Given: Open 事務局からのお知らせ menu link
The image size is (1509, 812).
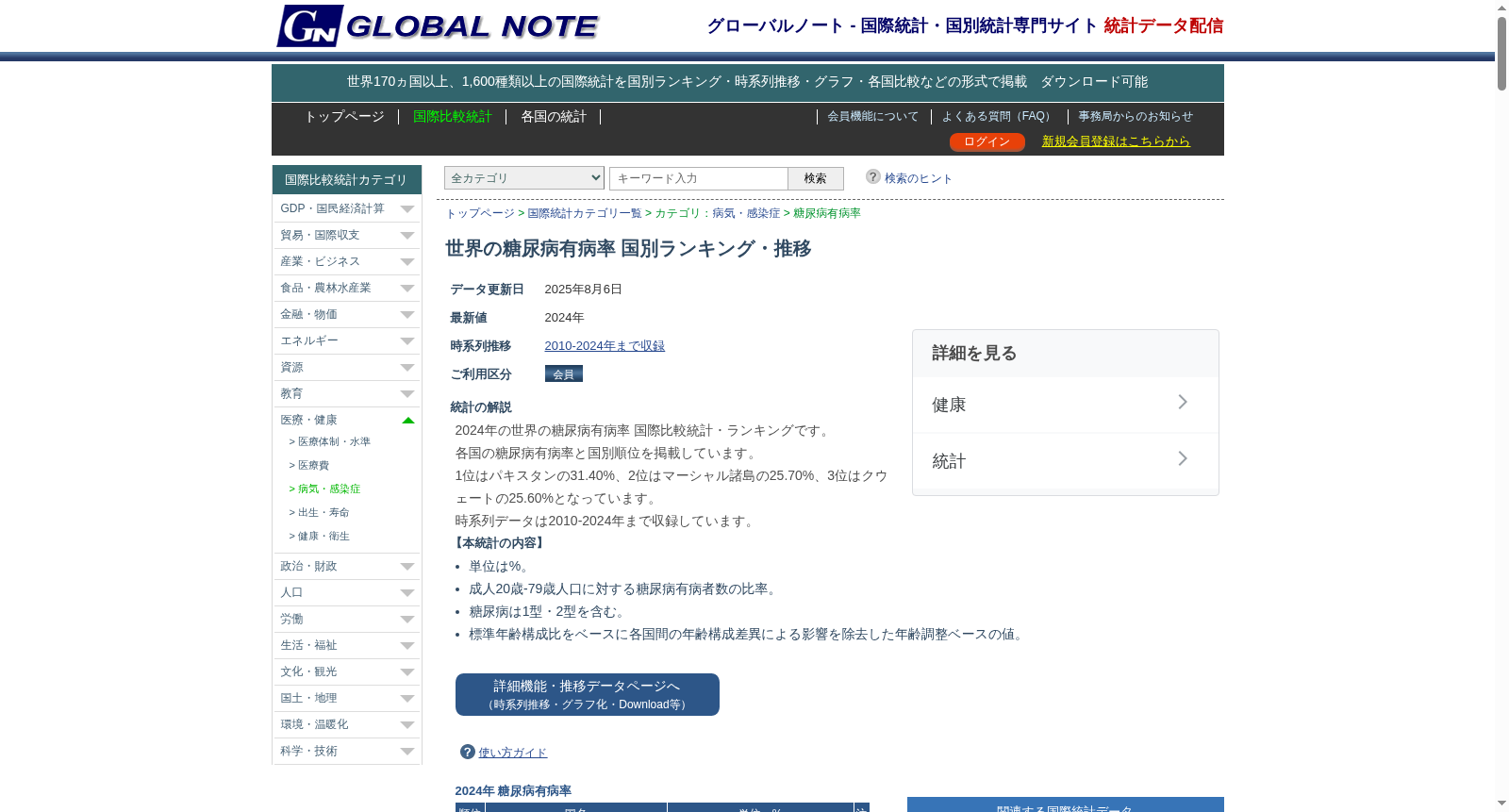Looking at the screenshot, I should click(1136, 117).
